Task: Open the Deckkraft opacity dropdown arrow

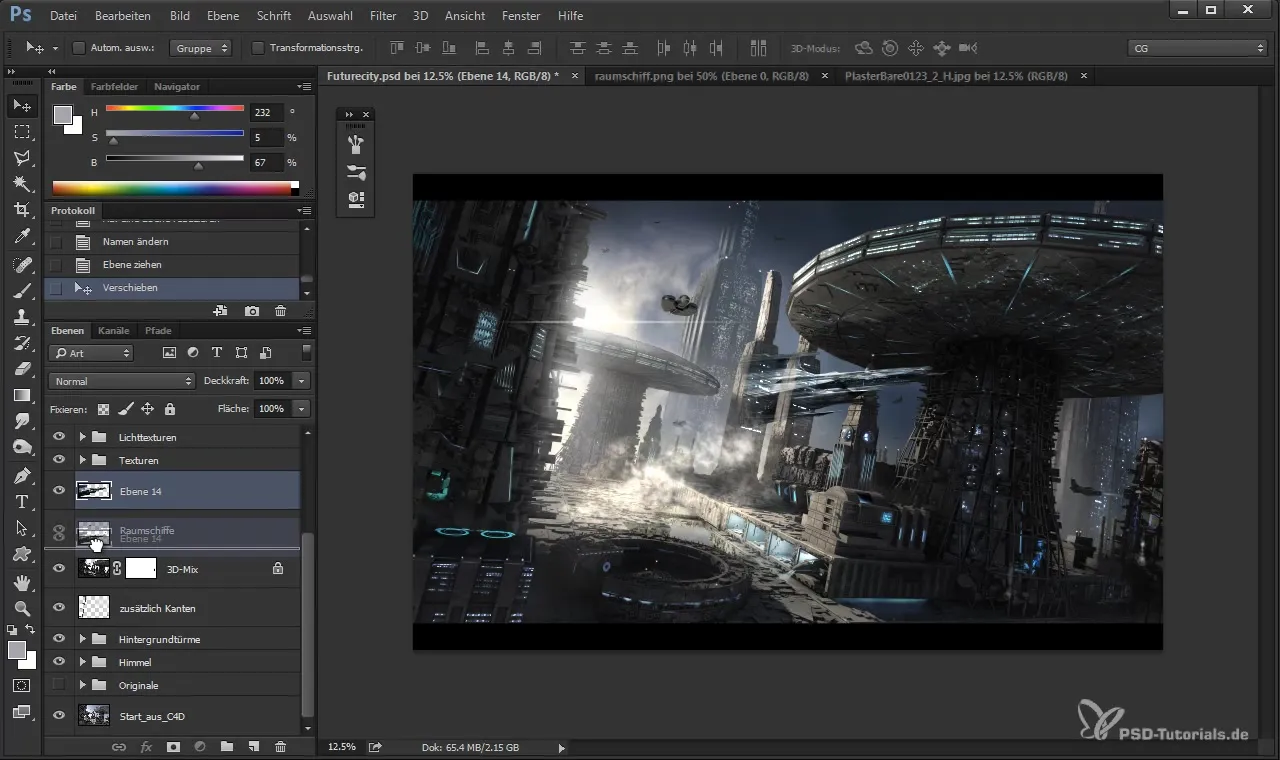Action: 301,381
